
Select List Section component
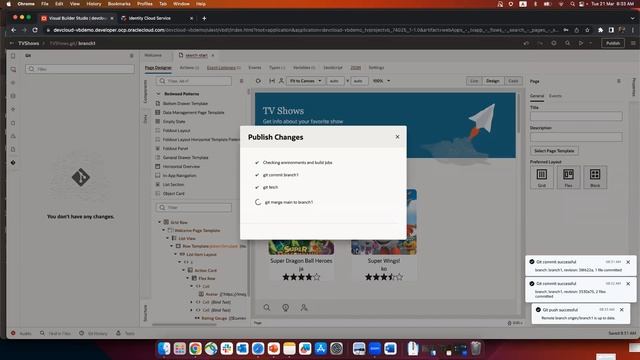pyautogui.click(x=173, y=184)
